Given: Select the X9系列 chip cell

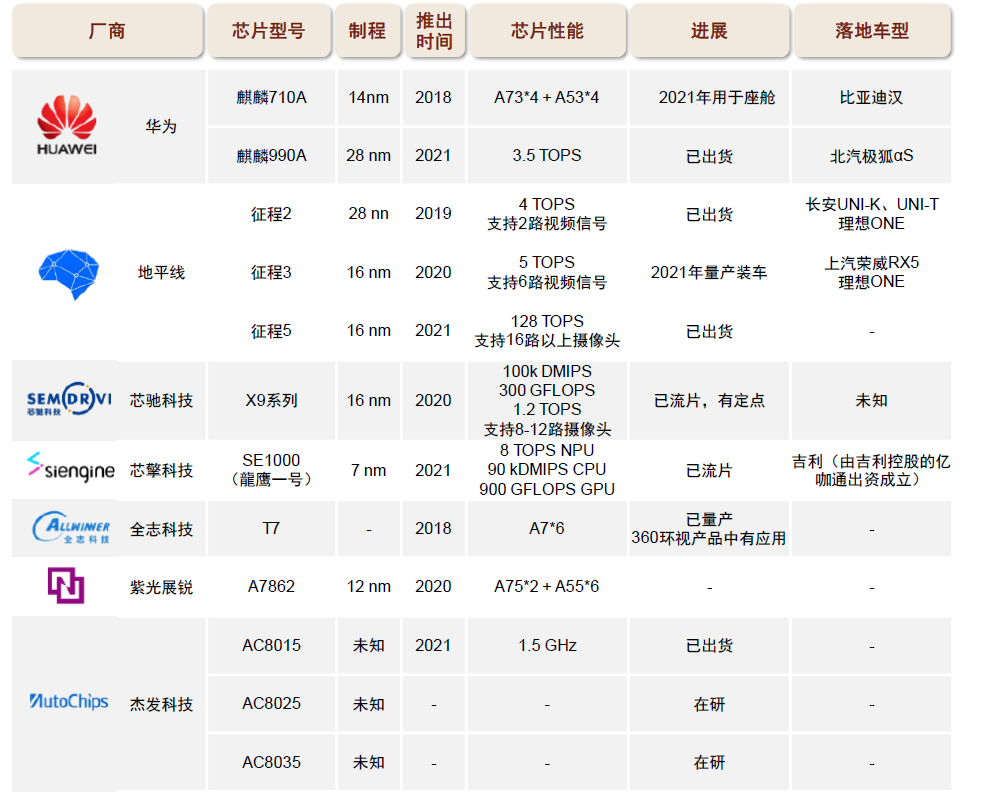Looking at the screenshot, I should pos(271,400).
